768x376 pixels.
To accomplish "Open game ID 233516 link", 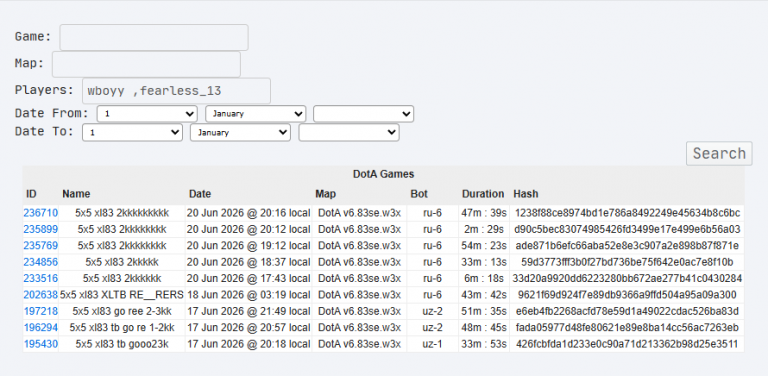I will (x=41, y=279).
